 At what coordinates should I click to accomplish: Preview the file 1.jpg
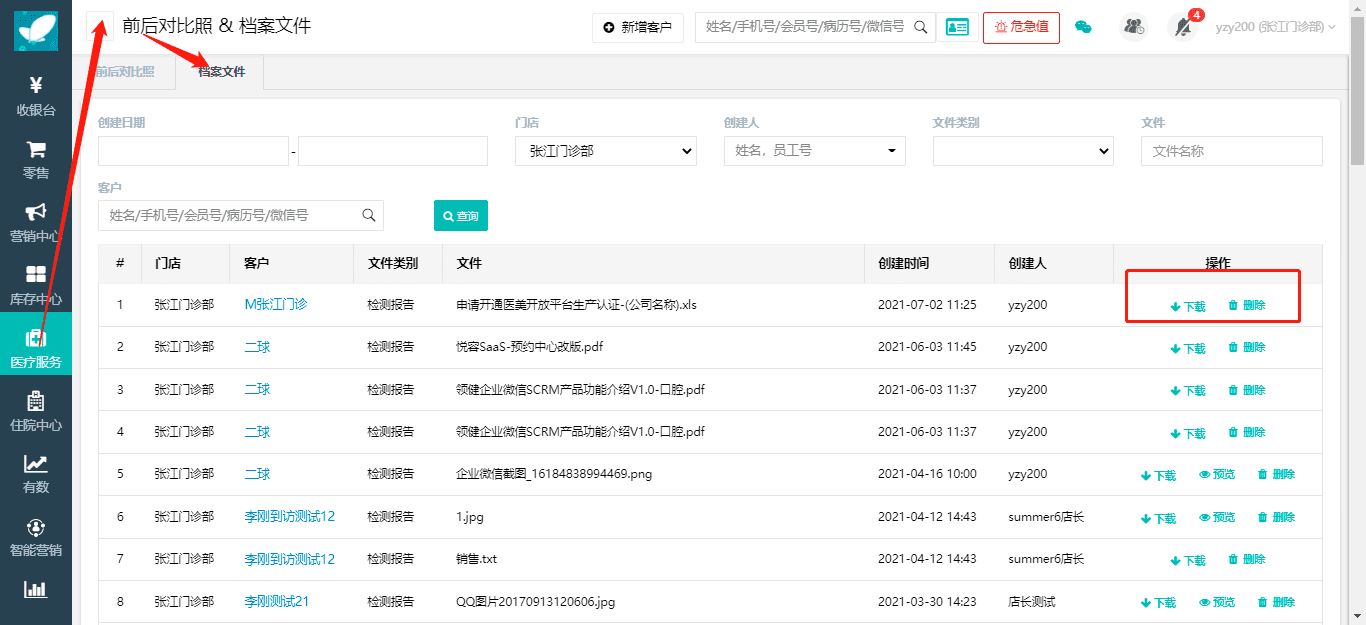(x=1217, y=518)
